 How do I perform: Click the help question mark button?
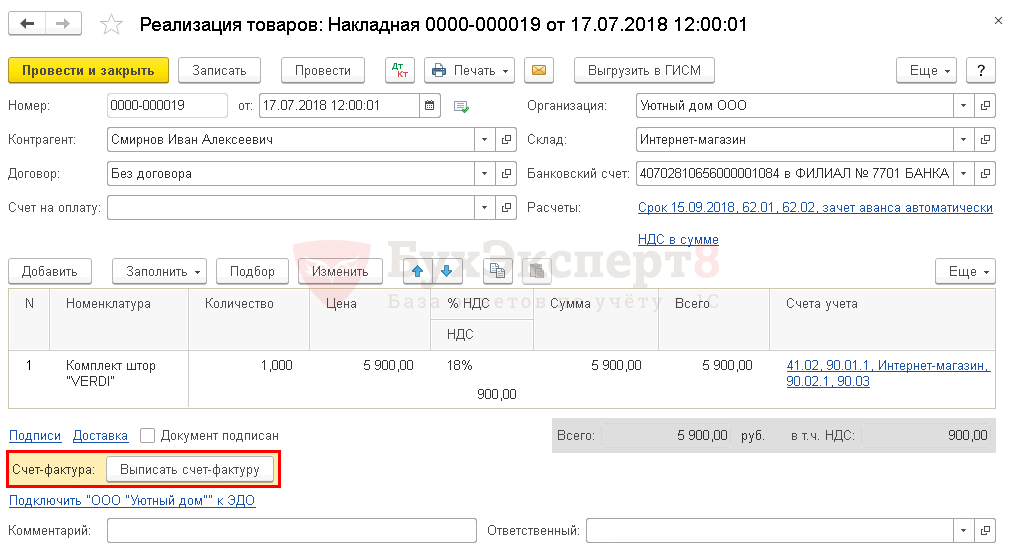pos(982,70)
